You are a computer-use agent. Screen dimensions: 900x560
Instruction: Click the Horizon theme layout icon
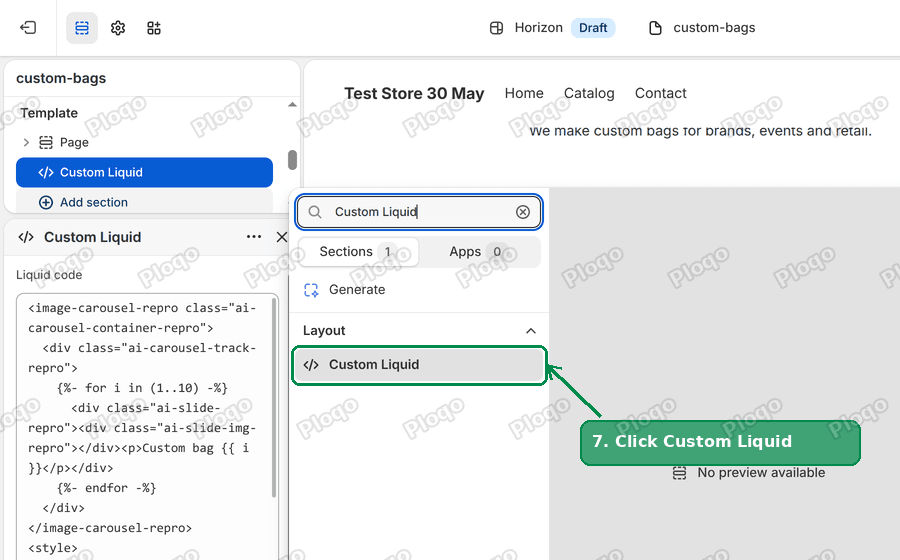[x=496, y=28]
